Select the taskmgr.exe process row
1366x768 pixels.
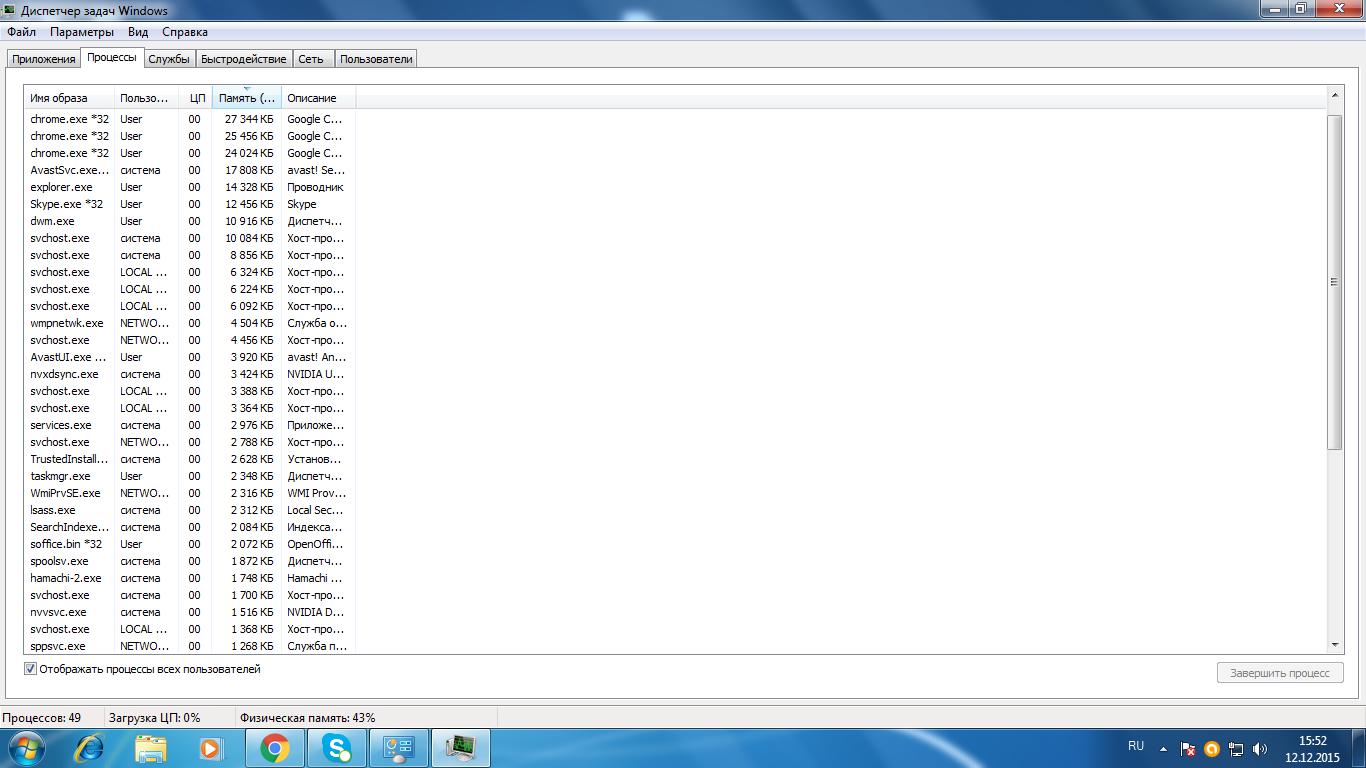[190, 476]
